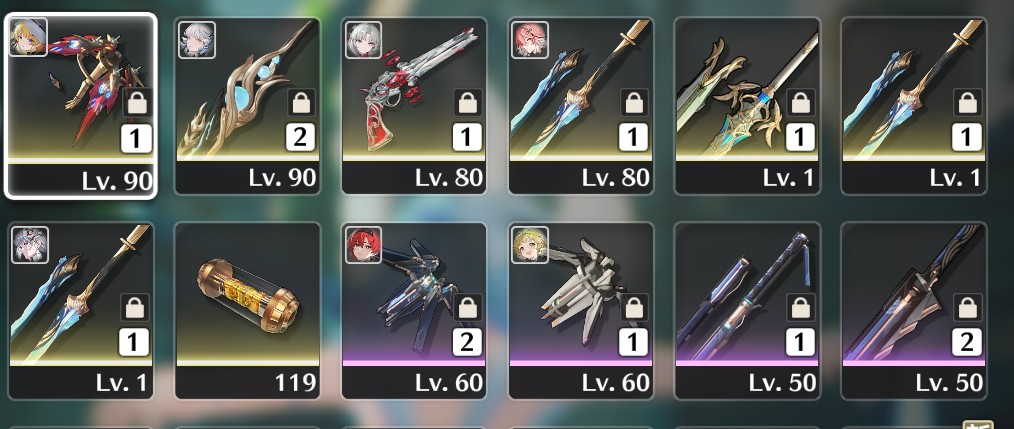Click the blonde hat character portrait icon
The width and height of the screenshot is (1014, 429).
tap(28, 38)
